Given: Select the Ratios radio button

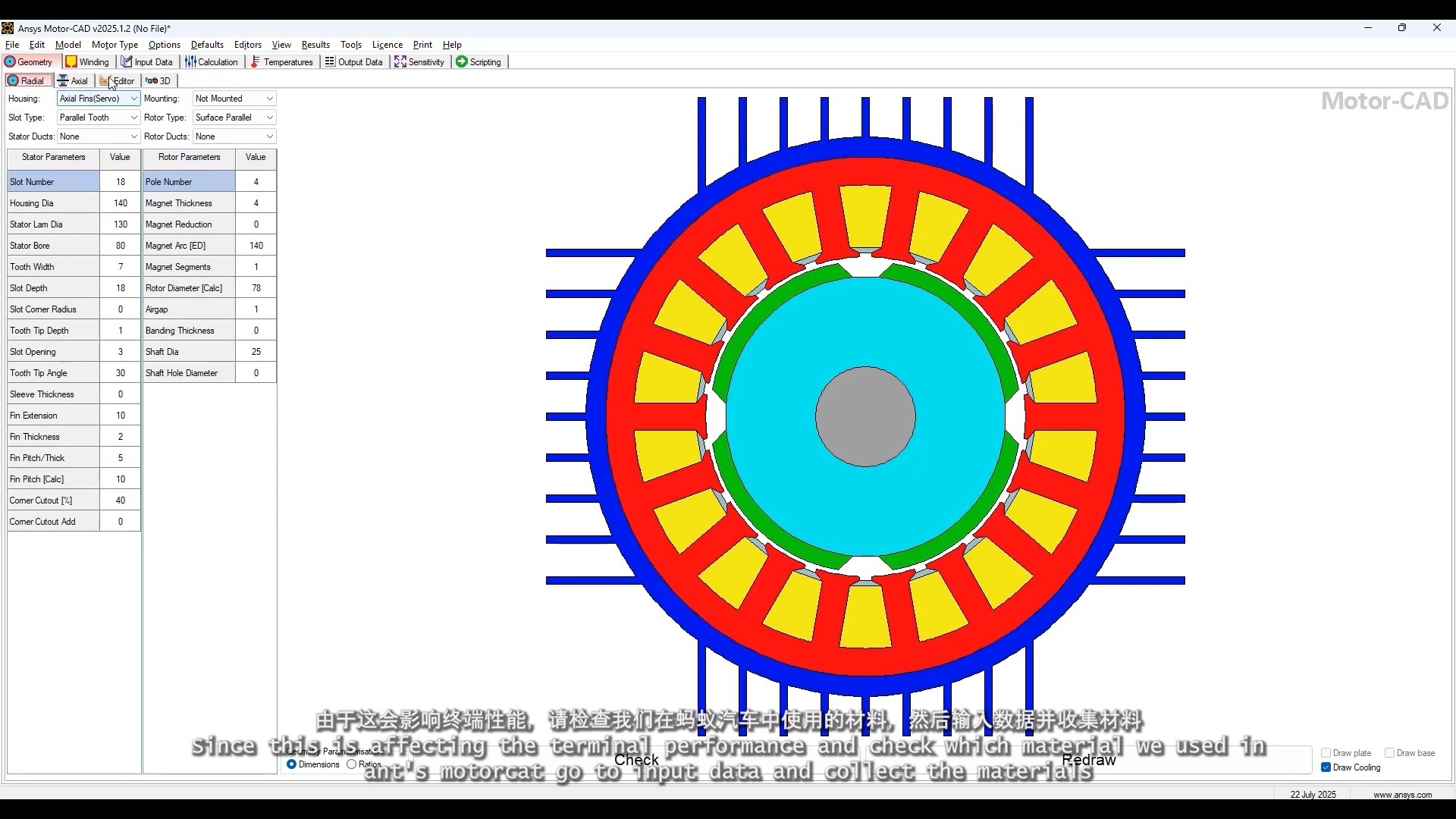Looking at the screenshot, I should click(350, 764).
